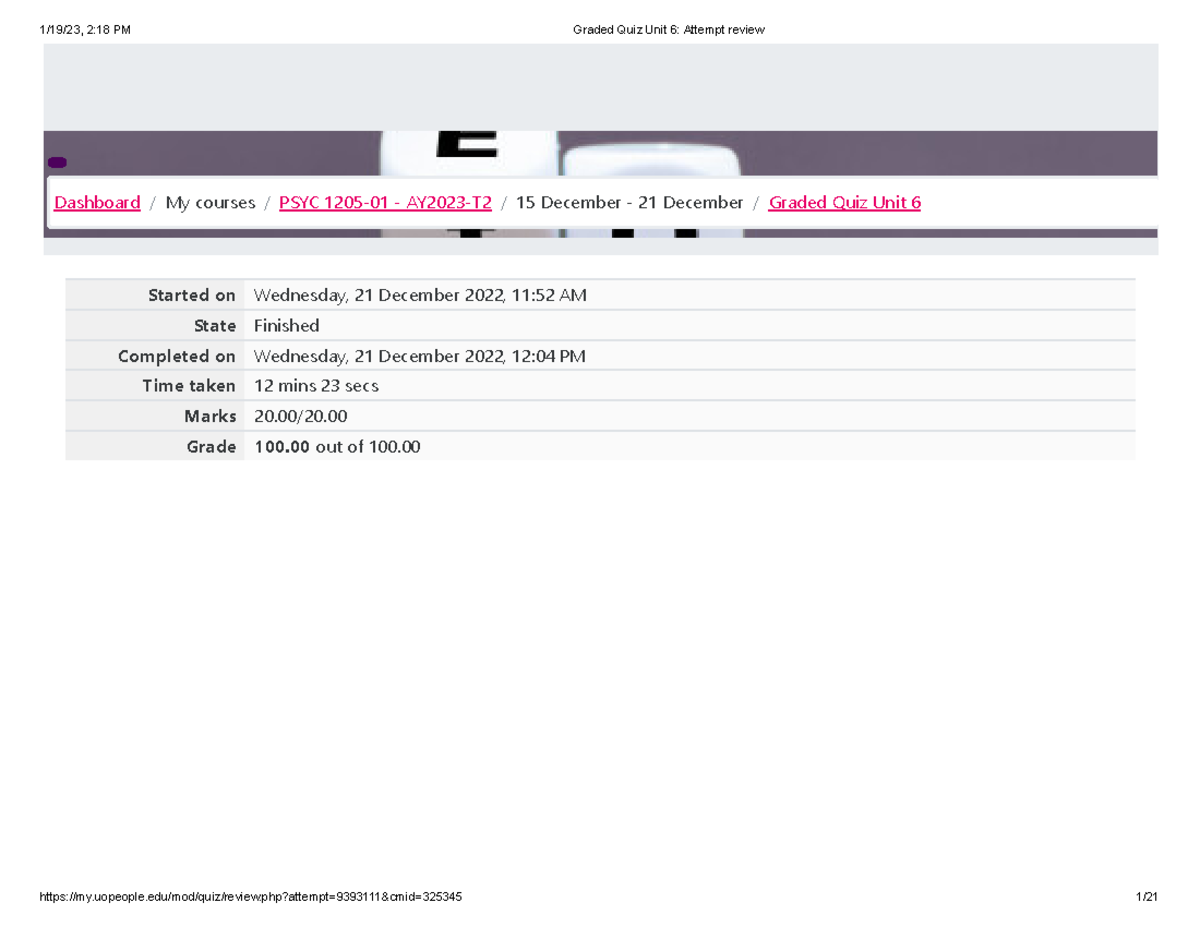1200x927 pixels.
Task: Select the Grade value 100.00
Action: tap(280, 446)
